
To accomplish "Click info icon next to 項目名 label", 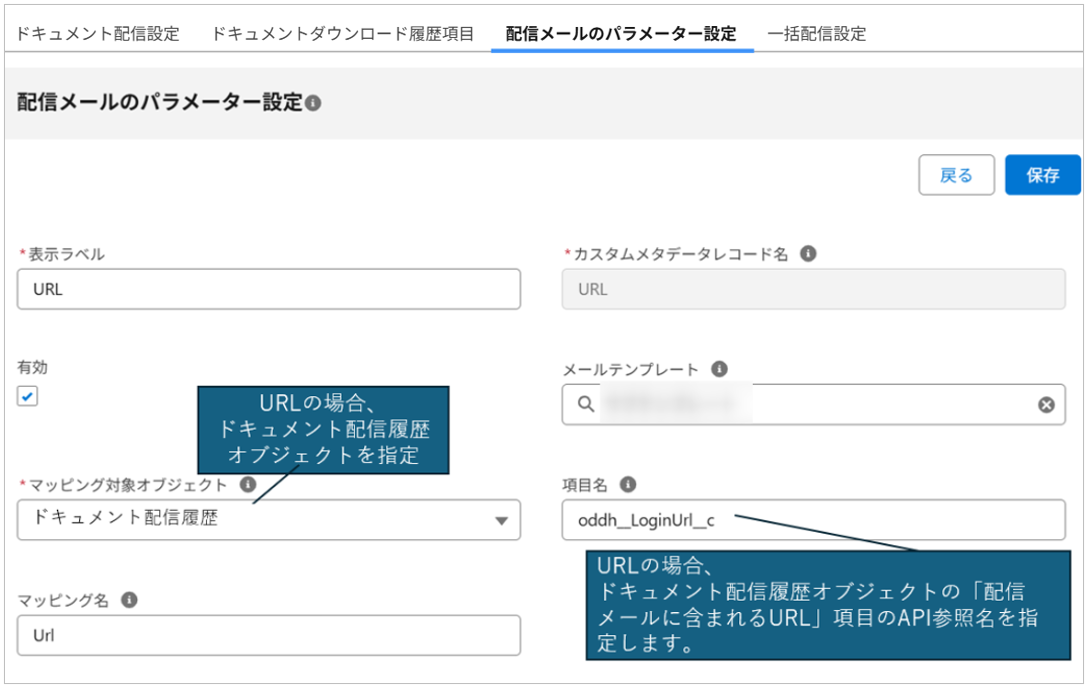I will (x=628, y=485).
